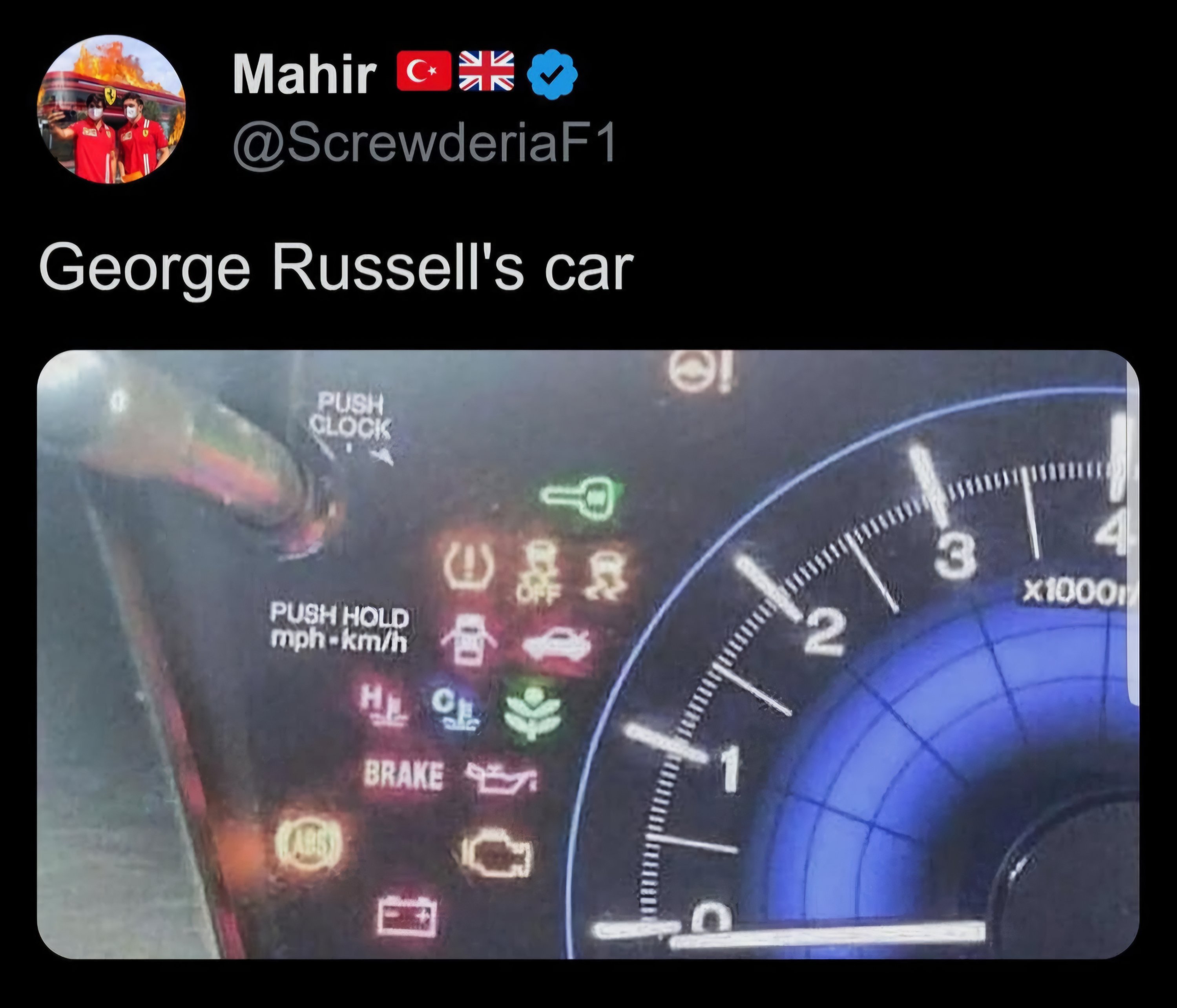
Task: Click the Mahir display name
Action: 305,75
